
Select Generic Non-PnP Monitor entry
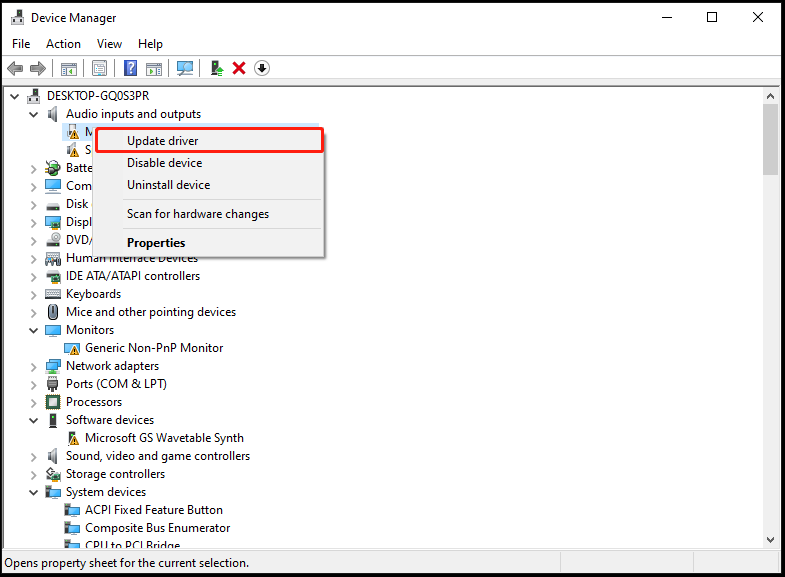154,348
